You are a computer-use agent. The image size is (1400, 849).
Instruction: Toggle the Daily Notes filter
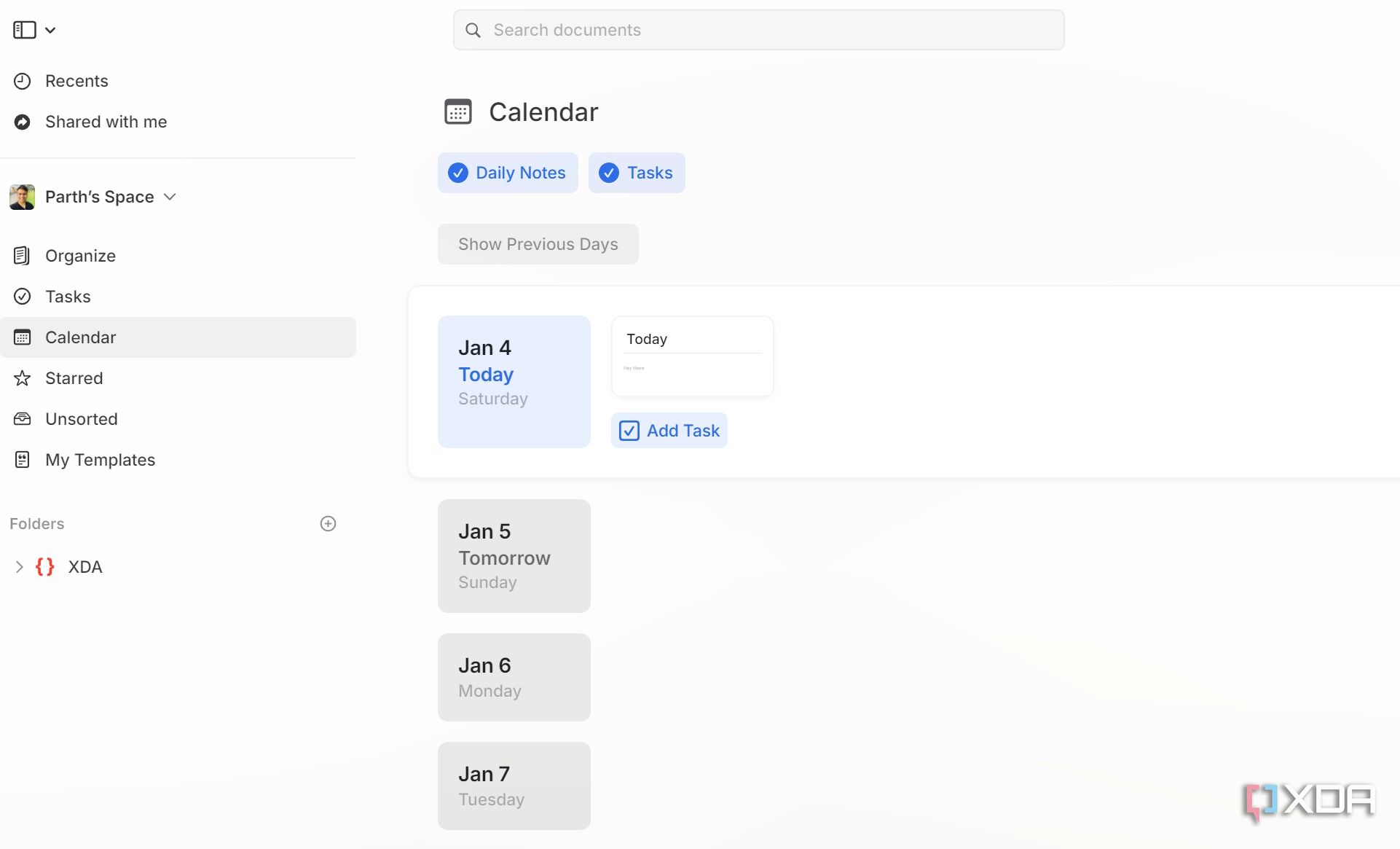click(x=508, y=173)
